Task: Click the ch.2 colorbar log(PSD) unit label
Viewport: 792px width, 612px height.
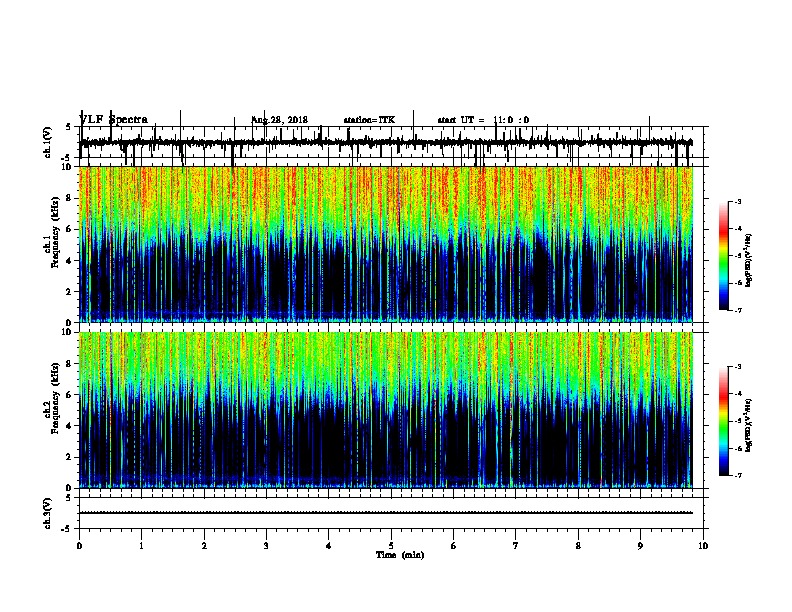Action: [x=749, y=425]
